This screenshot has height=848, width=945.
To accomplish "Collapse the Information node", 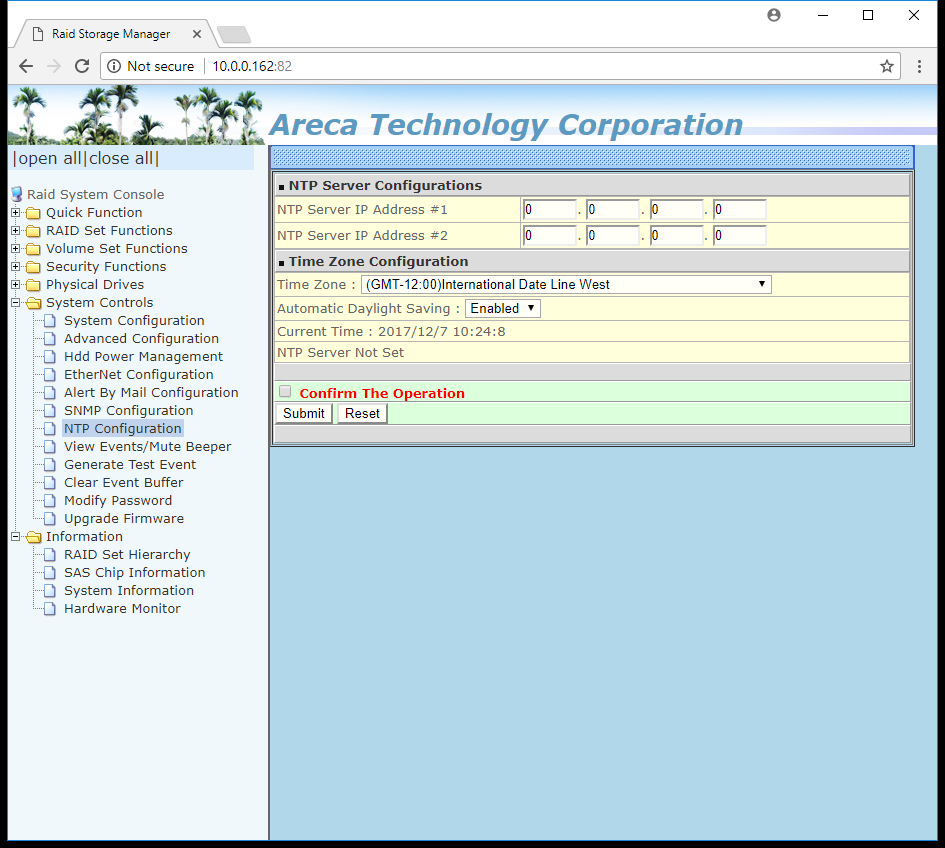I will tap(16, 536).
